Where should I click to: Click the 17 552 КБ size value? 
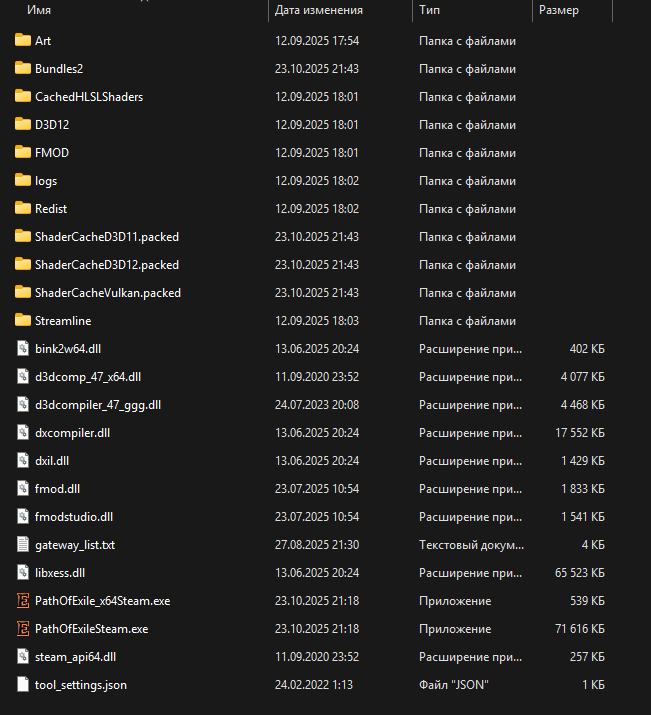coord(580,433)
